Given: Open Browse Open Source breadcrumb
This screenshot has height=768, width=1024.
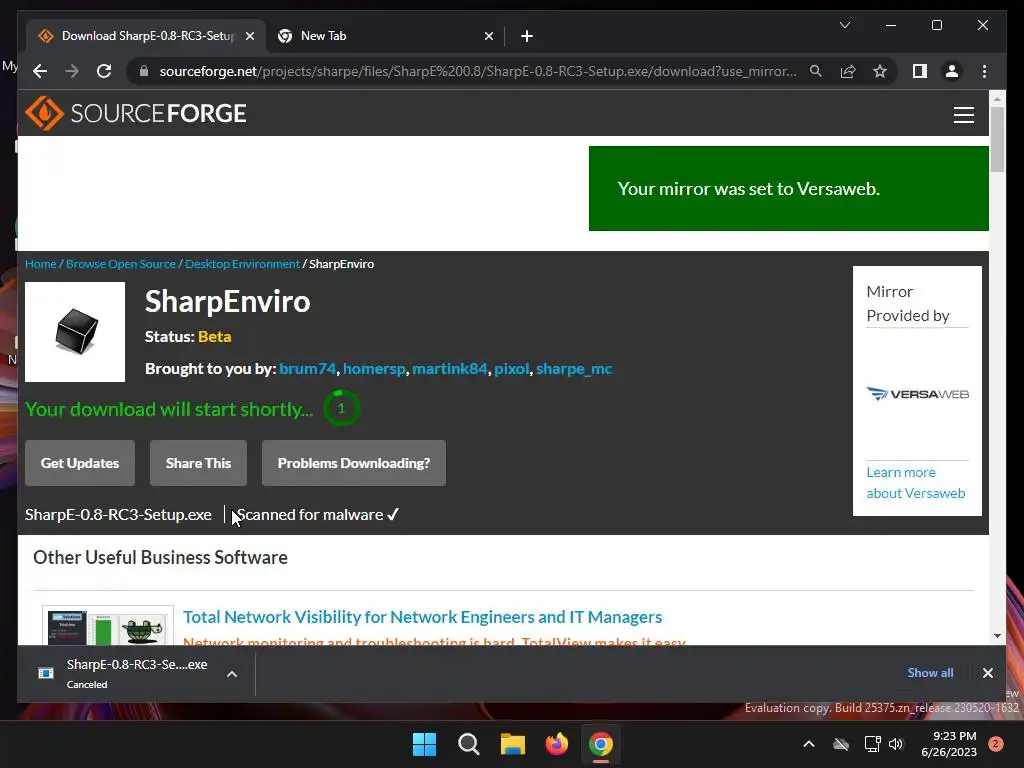Looking at the screenshot, I should (121, 264).
